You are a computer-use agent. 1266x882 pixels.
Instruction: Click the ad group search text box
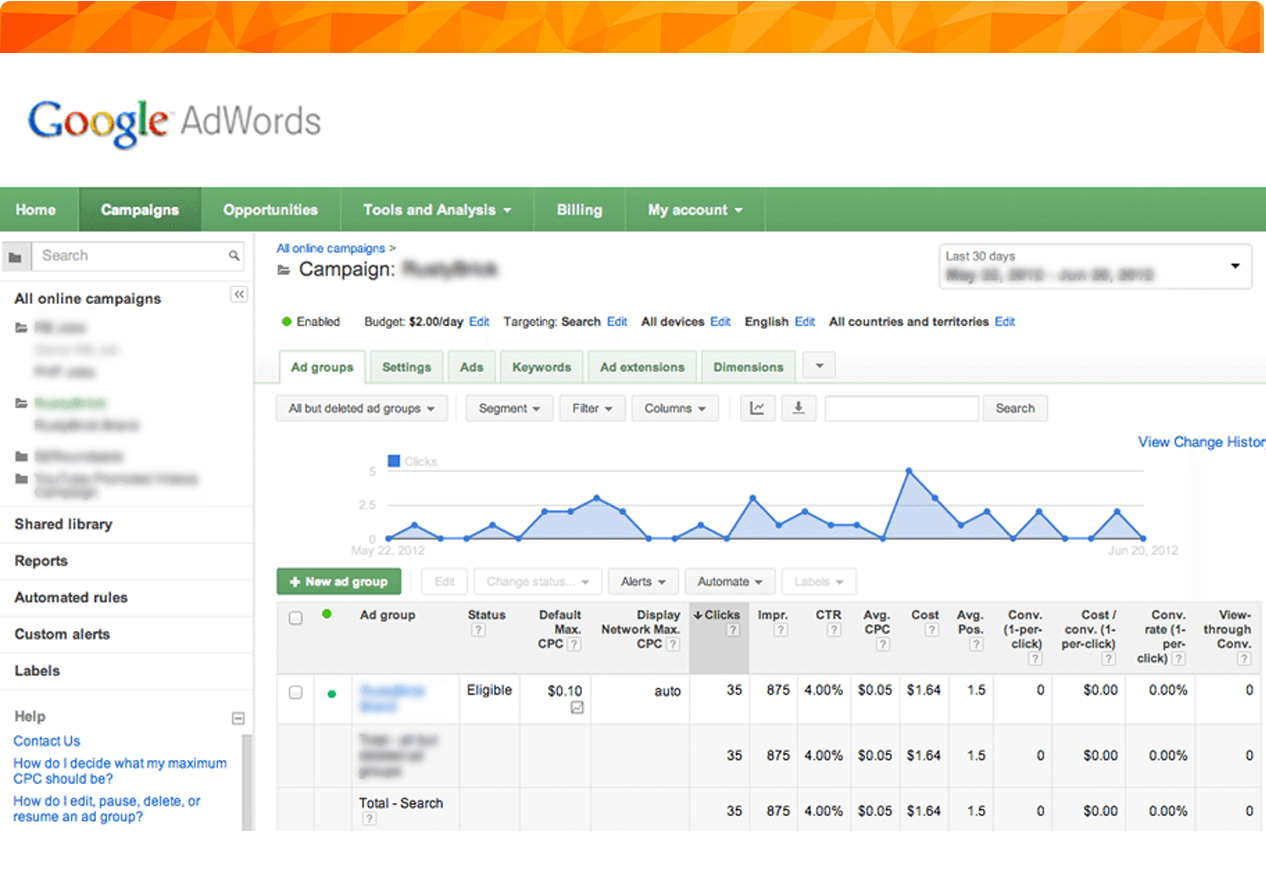pos(901,408)
